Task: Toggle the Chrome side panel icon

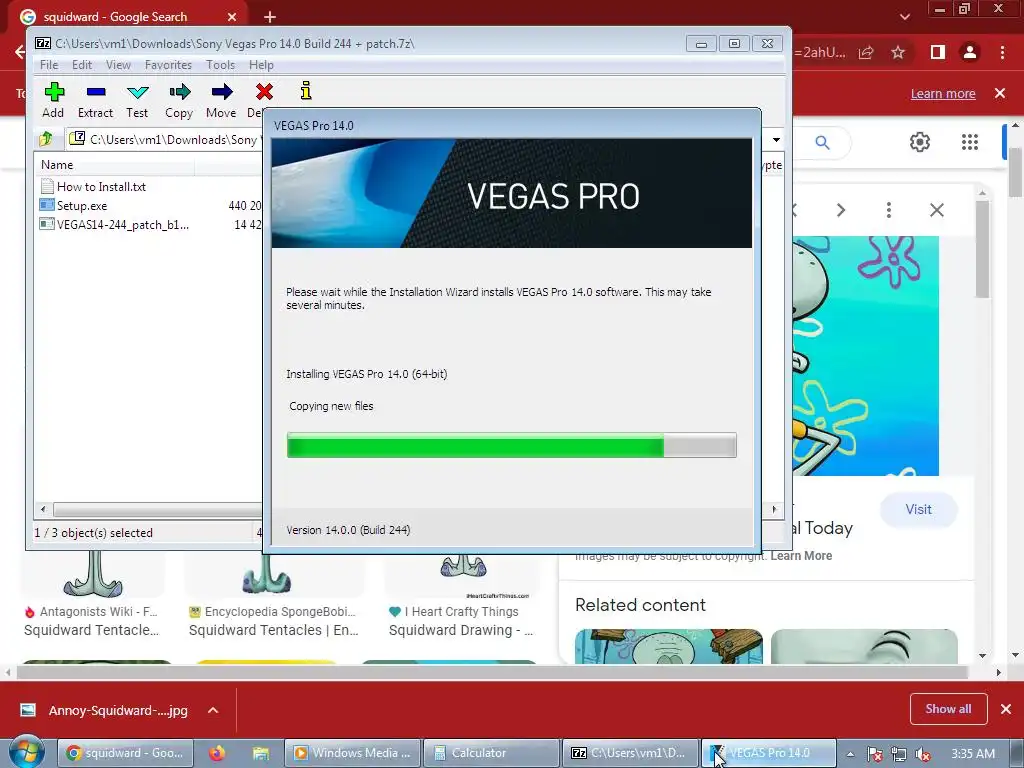Action: [x=938, y=52]
